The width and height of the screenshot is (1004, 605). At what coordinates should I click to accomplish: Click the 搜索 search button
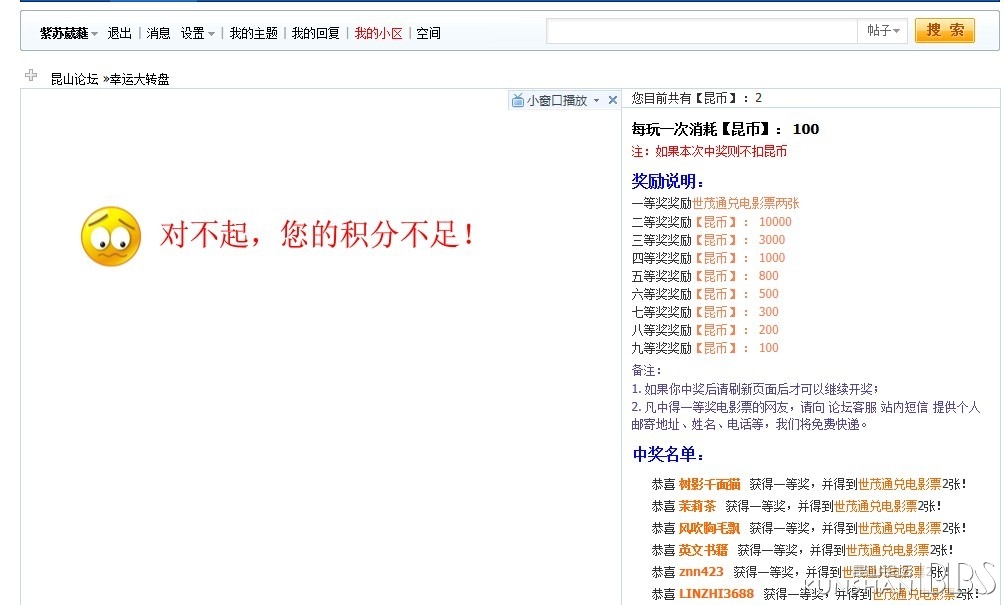[944, 31]
